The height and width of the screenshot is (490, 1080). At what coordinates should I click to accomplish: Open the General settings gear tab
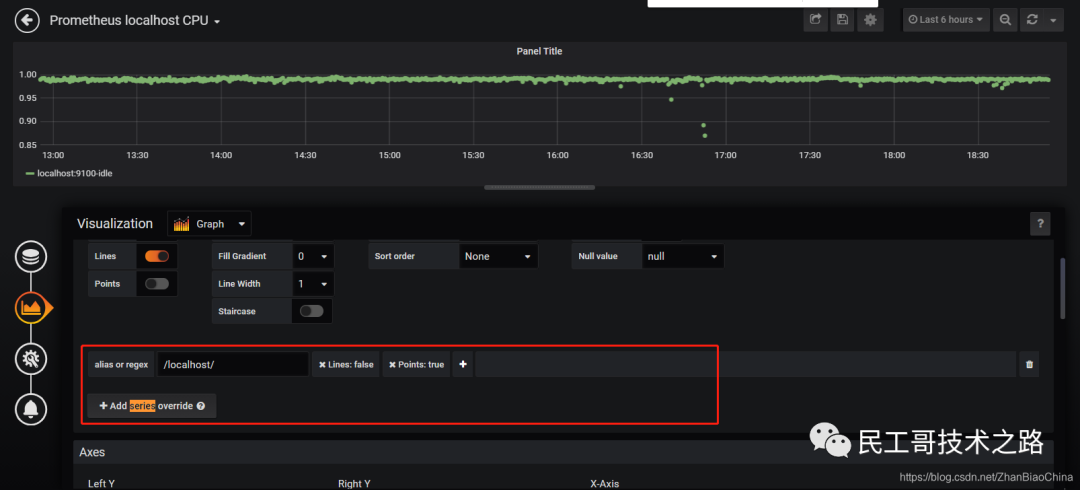[x=31, y=358]
